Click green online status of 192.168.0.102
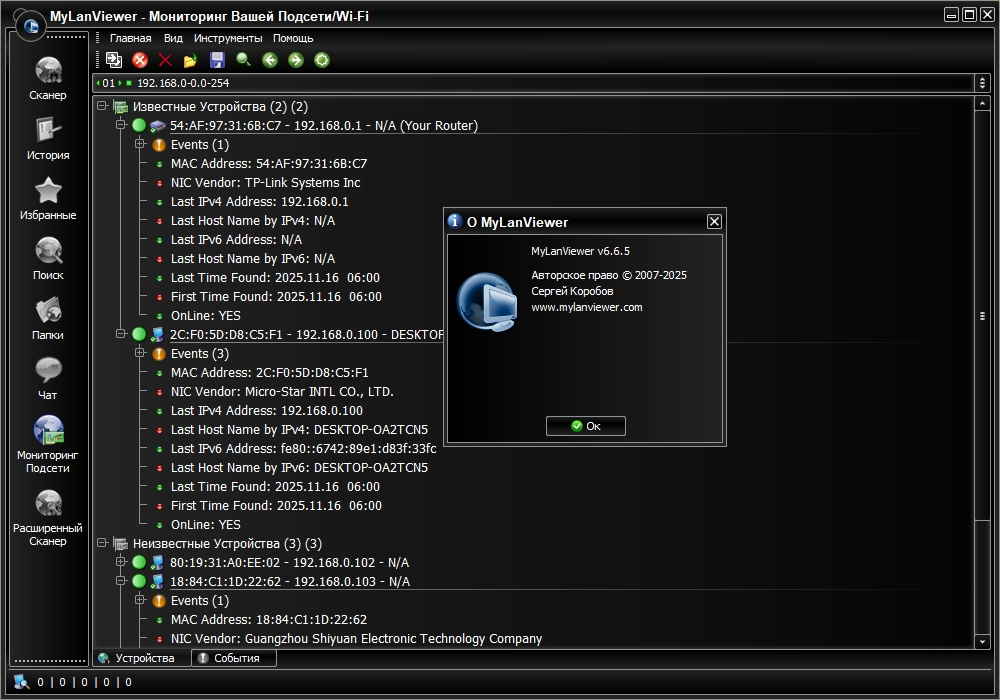The image size is (1000, 700). pyautogui.click(x=139, y=562)
